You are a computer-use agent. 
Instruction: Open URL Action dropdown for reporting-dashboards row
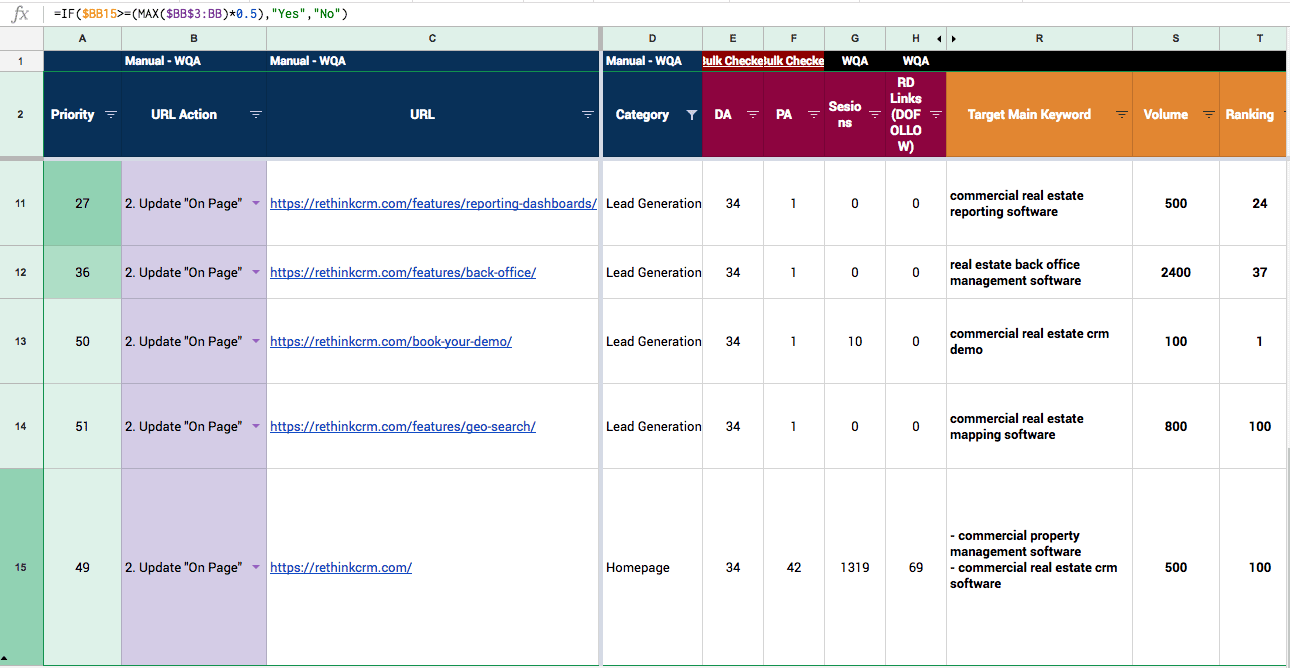click(256, 203)
